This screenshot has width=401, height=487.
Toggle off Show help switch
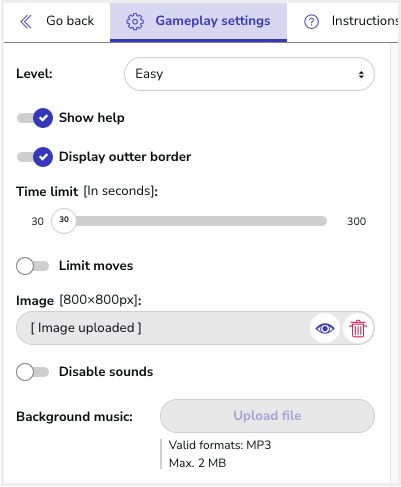(x=35, y=118)
